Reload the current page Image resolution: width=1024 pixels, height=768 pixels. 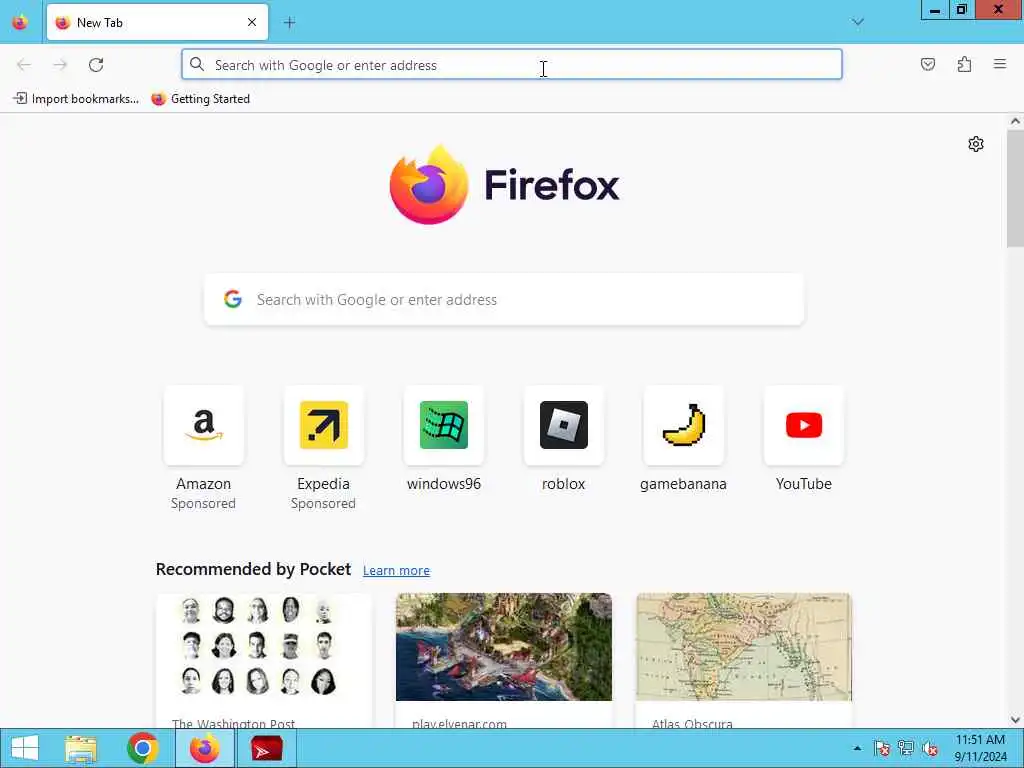[x=96, y=65]
